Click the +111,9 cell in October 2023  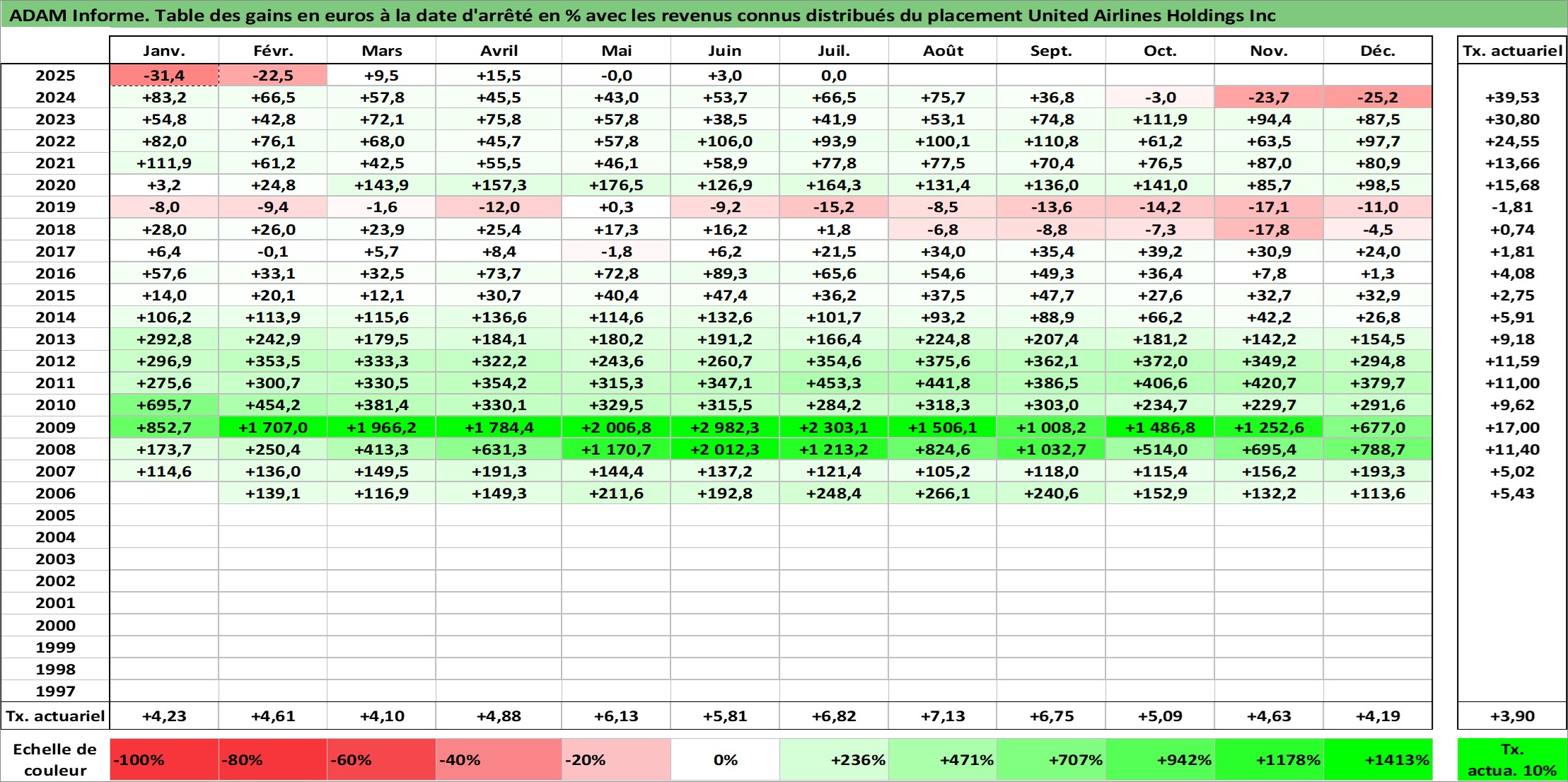(1160, 119)
